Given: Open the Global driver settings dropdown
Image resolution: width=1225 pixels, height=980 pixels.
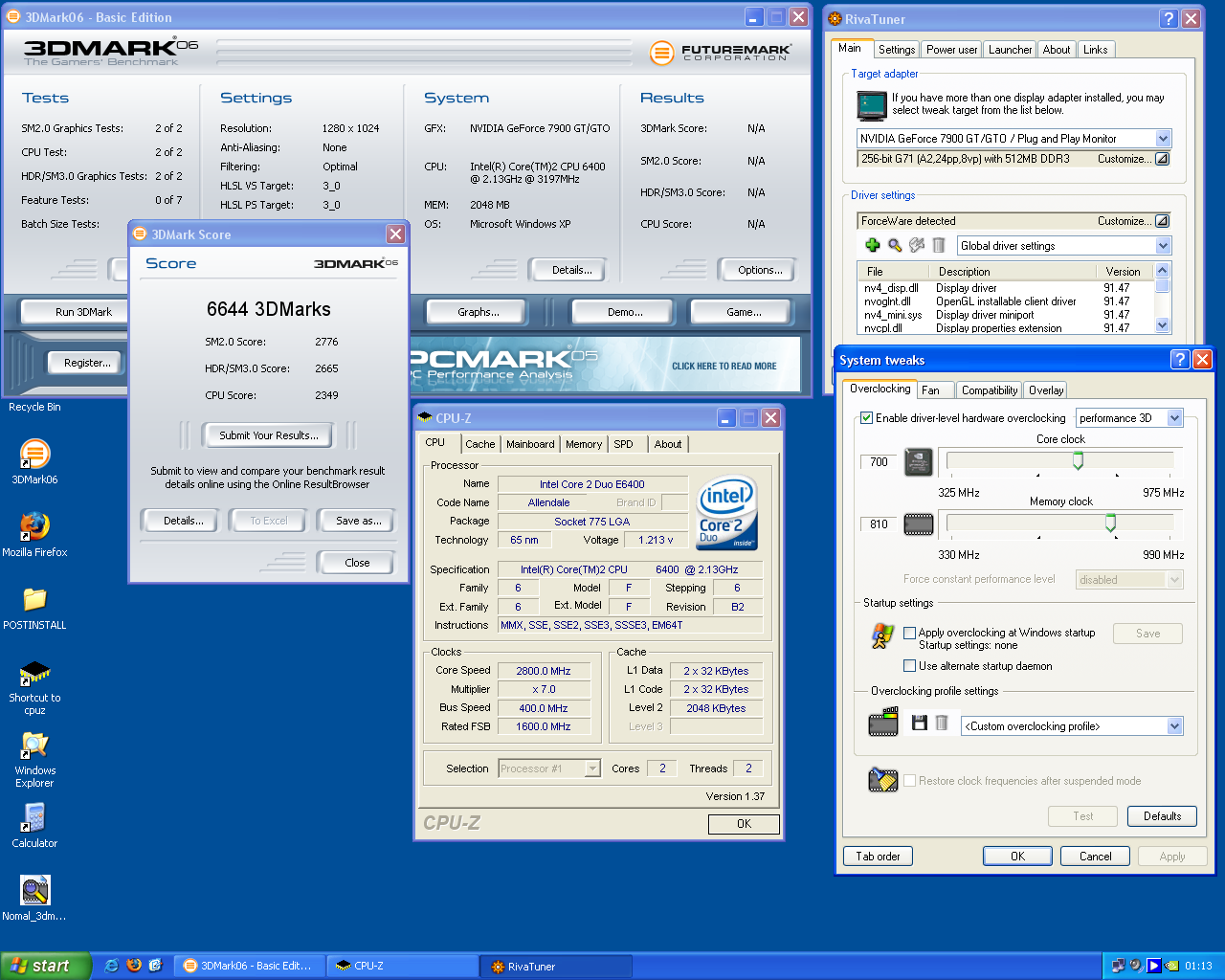Looking at the screenshot, I should (x=1164, y=246).
